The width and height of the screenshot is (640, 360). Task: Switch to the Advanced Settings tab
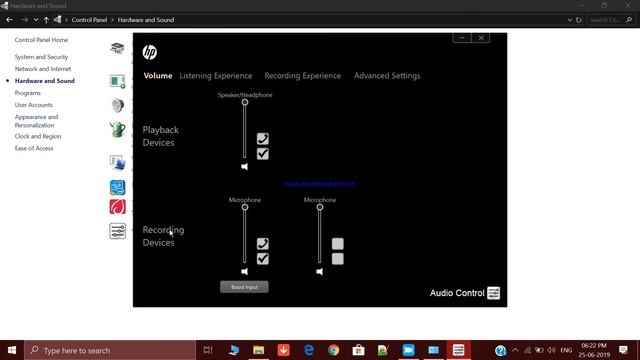coord(387,76)
